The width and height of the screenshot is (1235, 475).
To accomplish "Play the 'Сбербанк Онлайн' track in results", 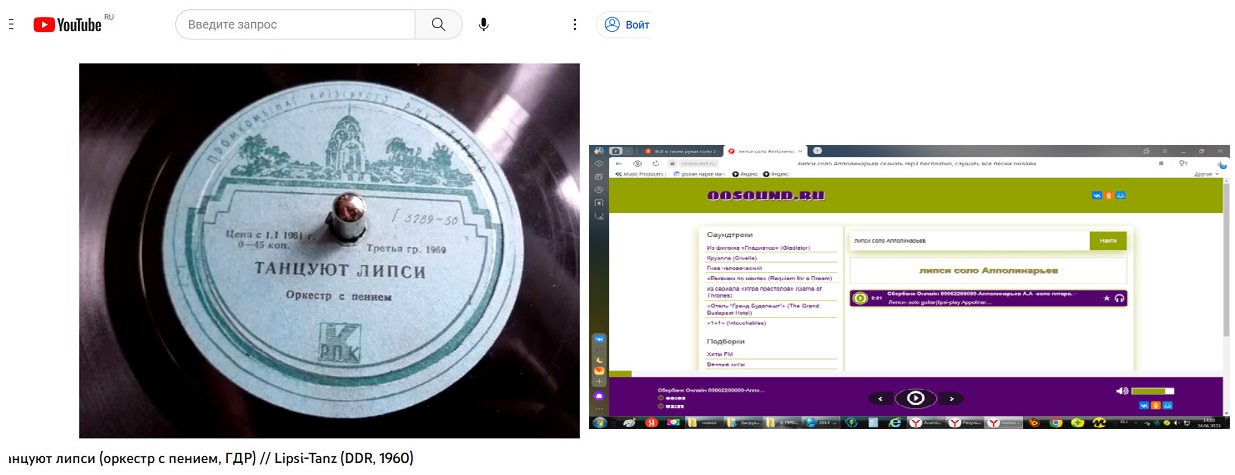I will pyautogui.click(x=860, y=298).
